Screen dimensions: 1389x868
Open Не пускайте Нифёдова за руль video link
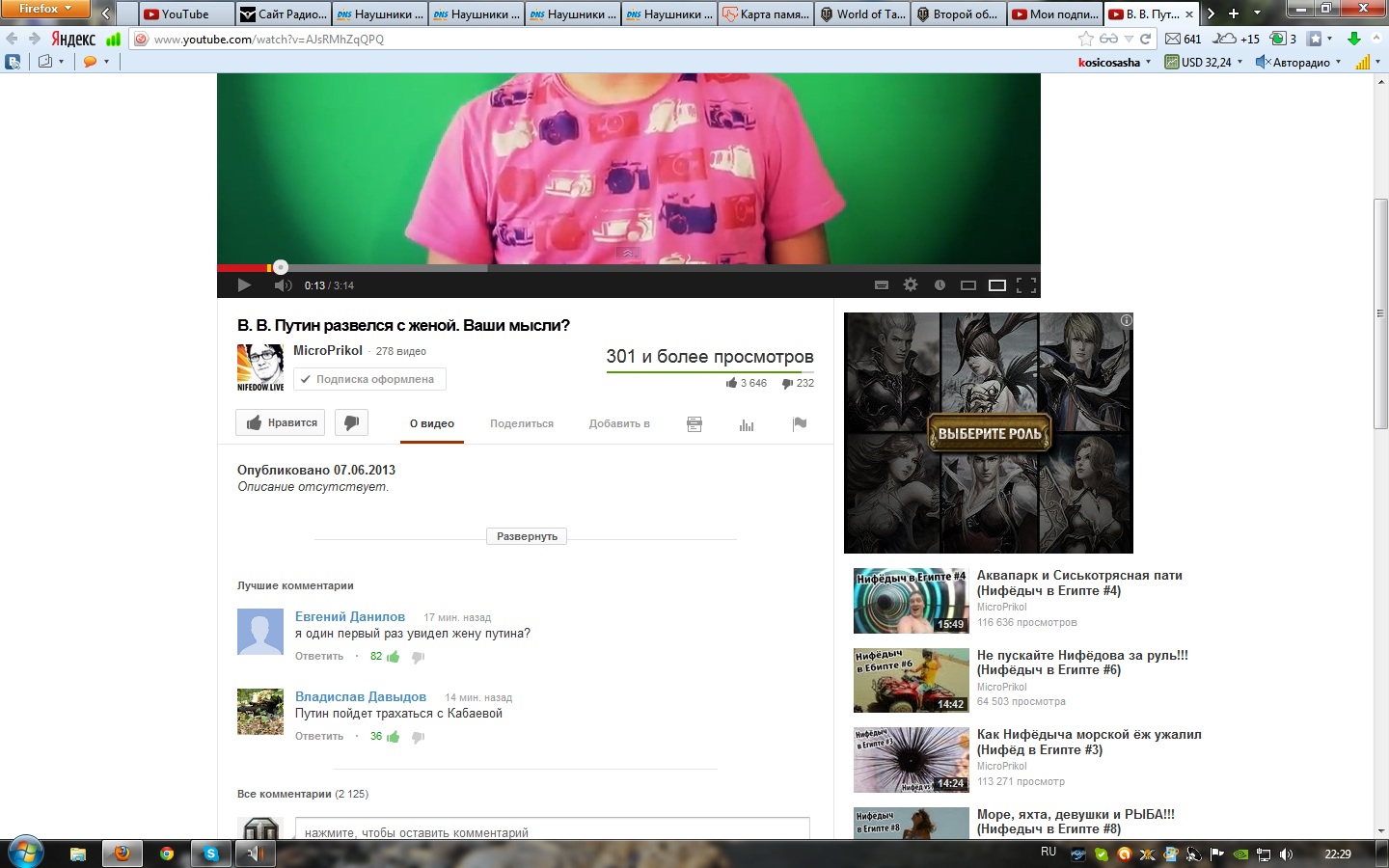pyautogui.click(x=1082, y=663)
